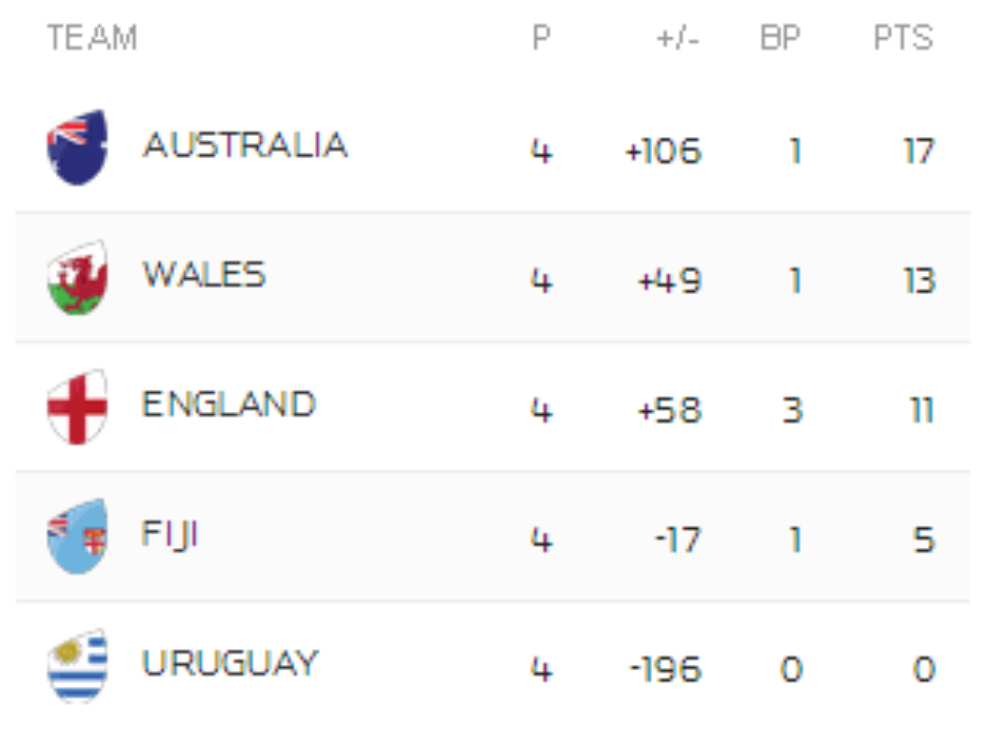Image resolution: width=1000 pixels, height=754 pixels.
Task: Click the Uruguay flag icon
Action: (77, 665)
